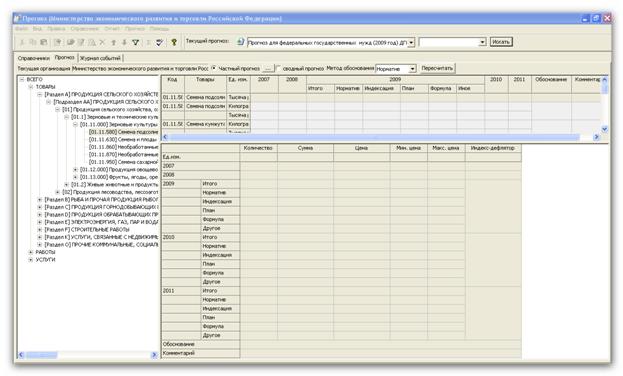Click the 2010 Итого row label
Image resolution: width=623 pixels, height=376 pixels.
click(221, 237)
